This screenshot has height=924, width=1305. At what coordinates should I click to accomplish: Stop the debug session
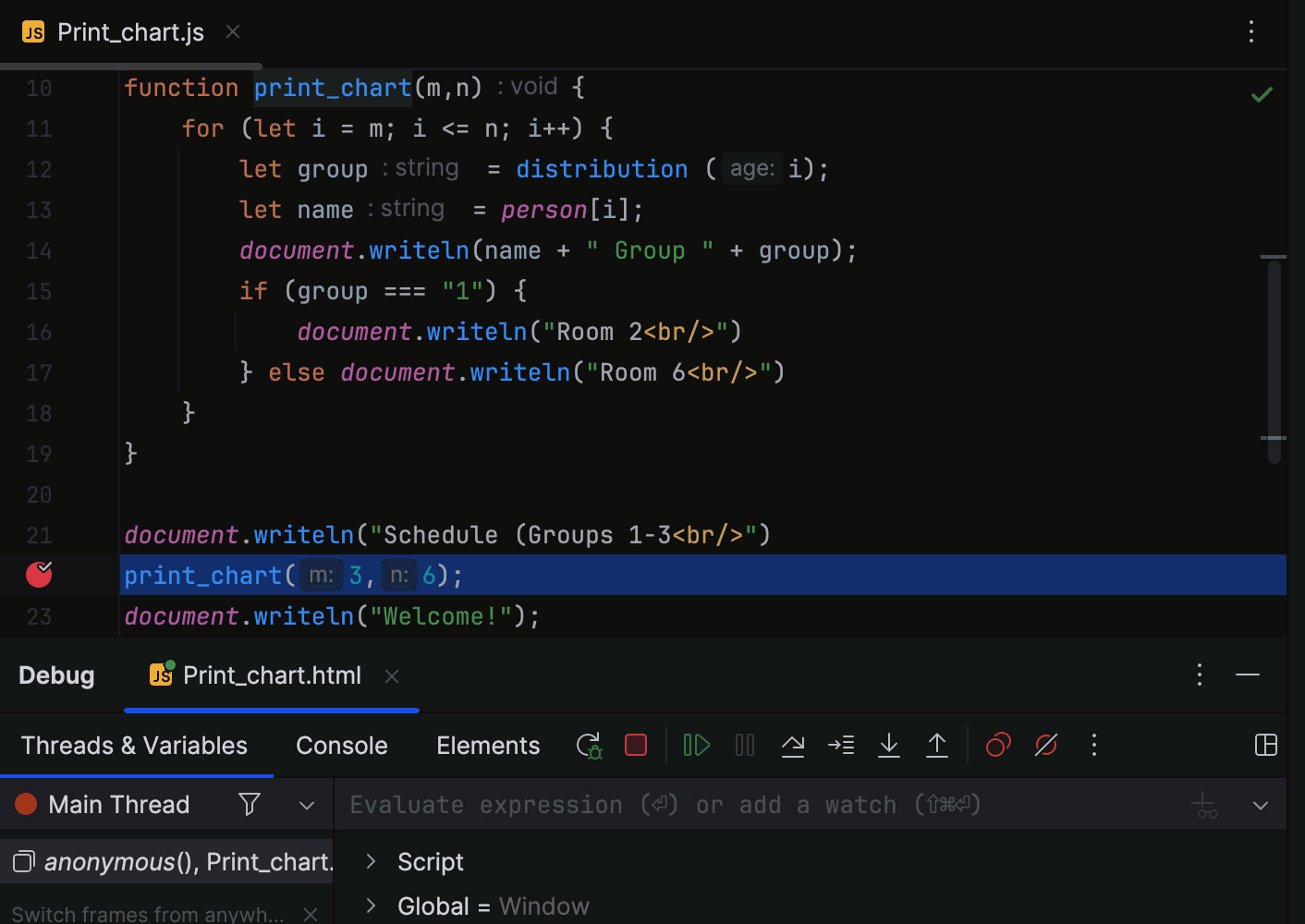point(636,745)
